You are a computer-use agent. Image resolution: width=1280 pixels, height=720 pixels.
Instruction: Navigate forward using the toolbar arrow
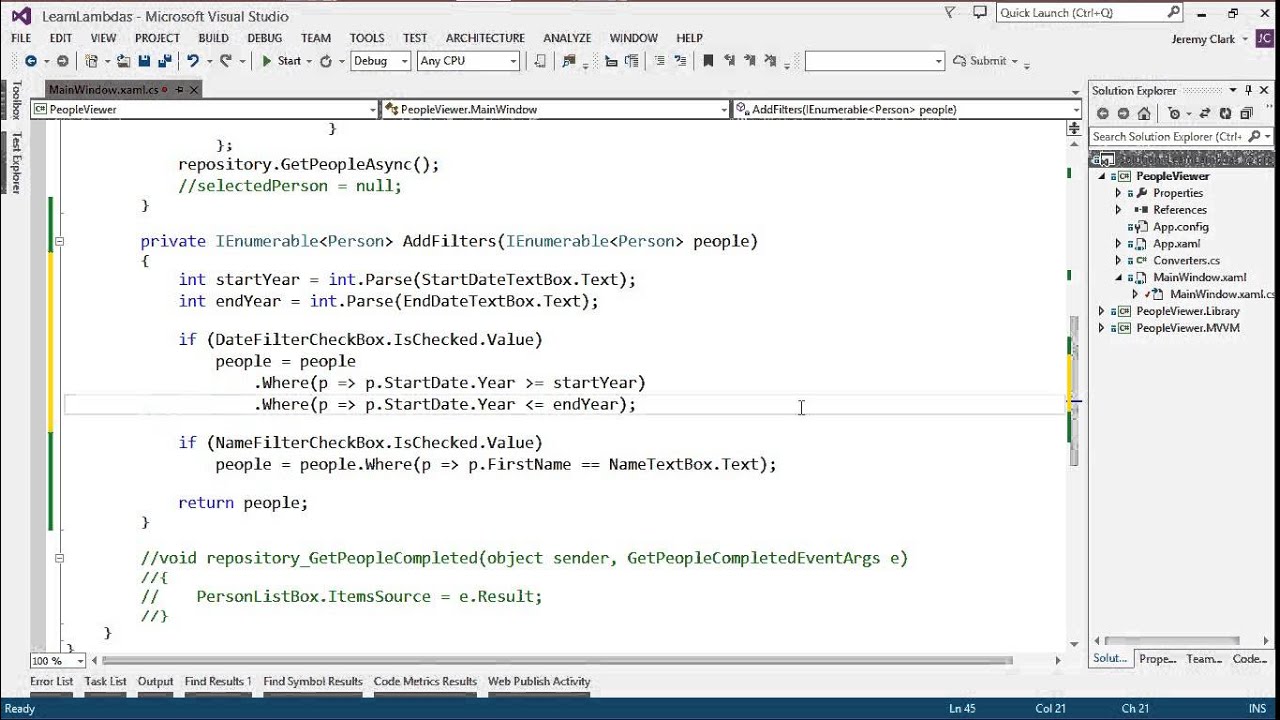[62, 61]
